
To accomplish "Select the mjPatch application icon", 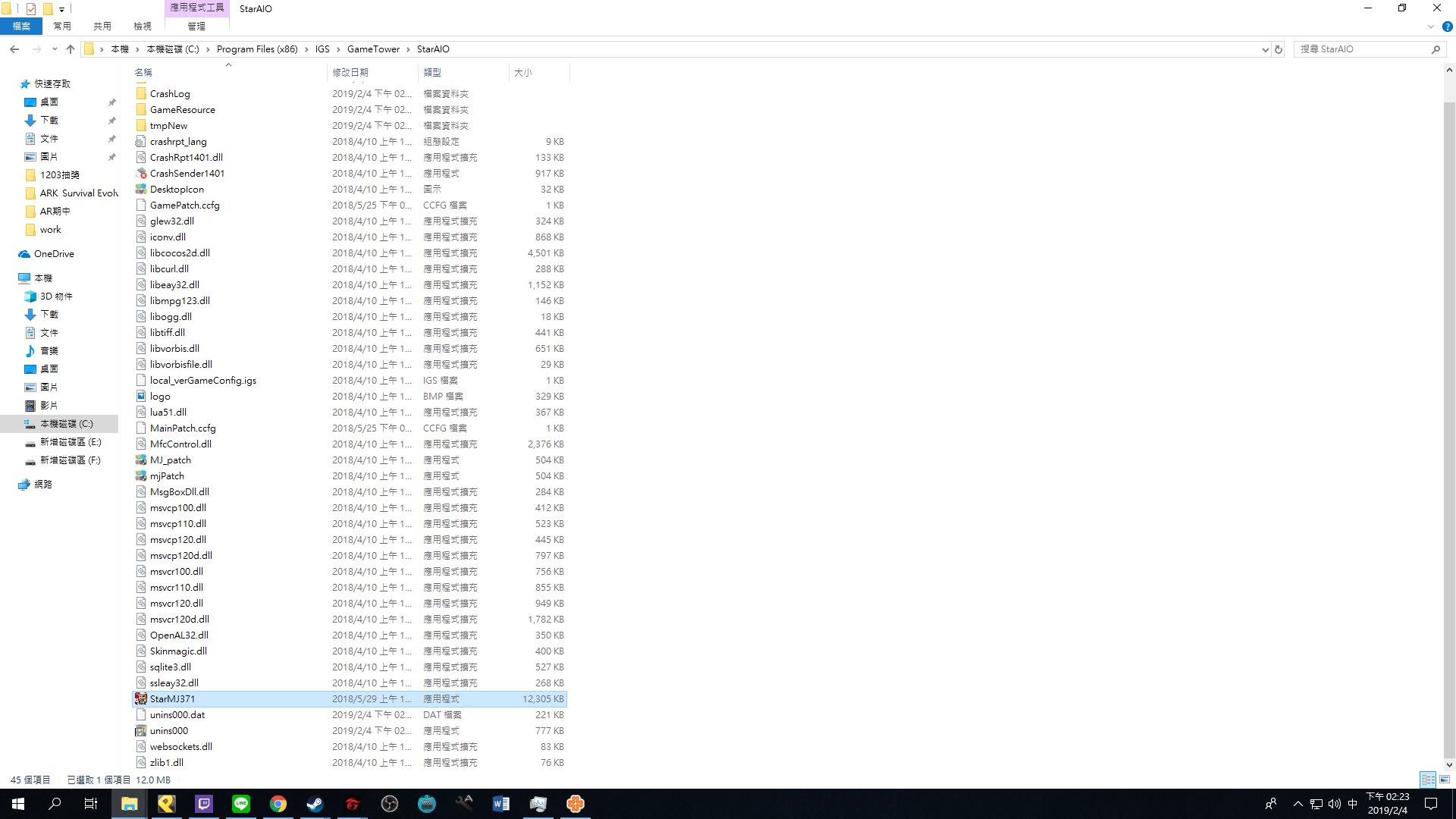I will click(141, 475).
